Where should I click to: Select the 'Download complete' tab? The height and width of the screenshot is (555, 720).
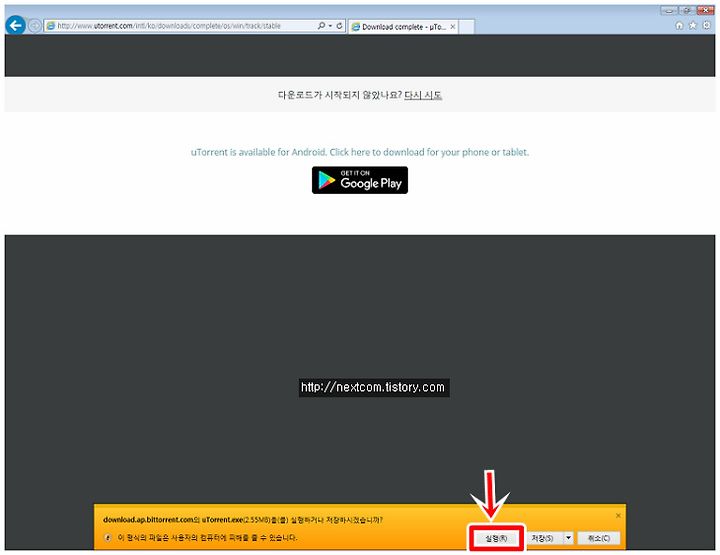pos(403,27)
